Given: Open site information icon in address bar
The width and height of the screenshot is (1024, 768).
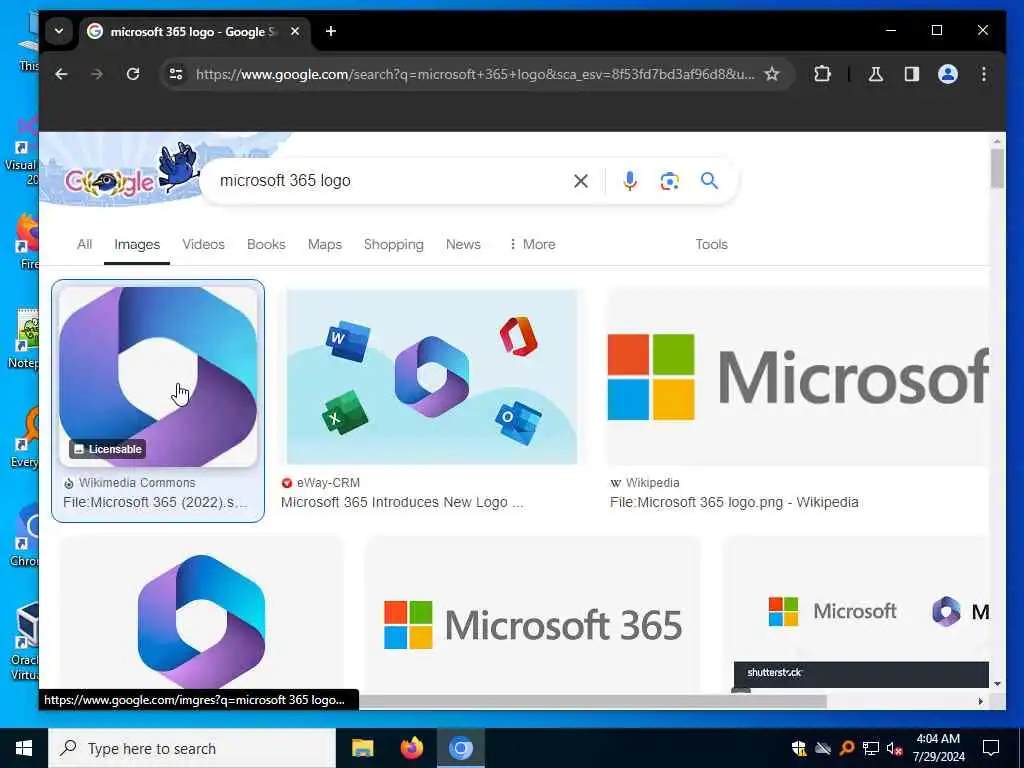Looking at the screenshot, I should (176, 74).
